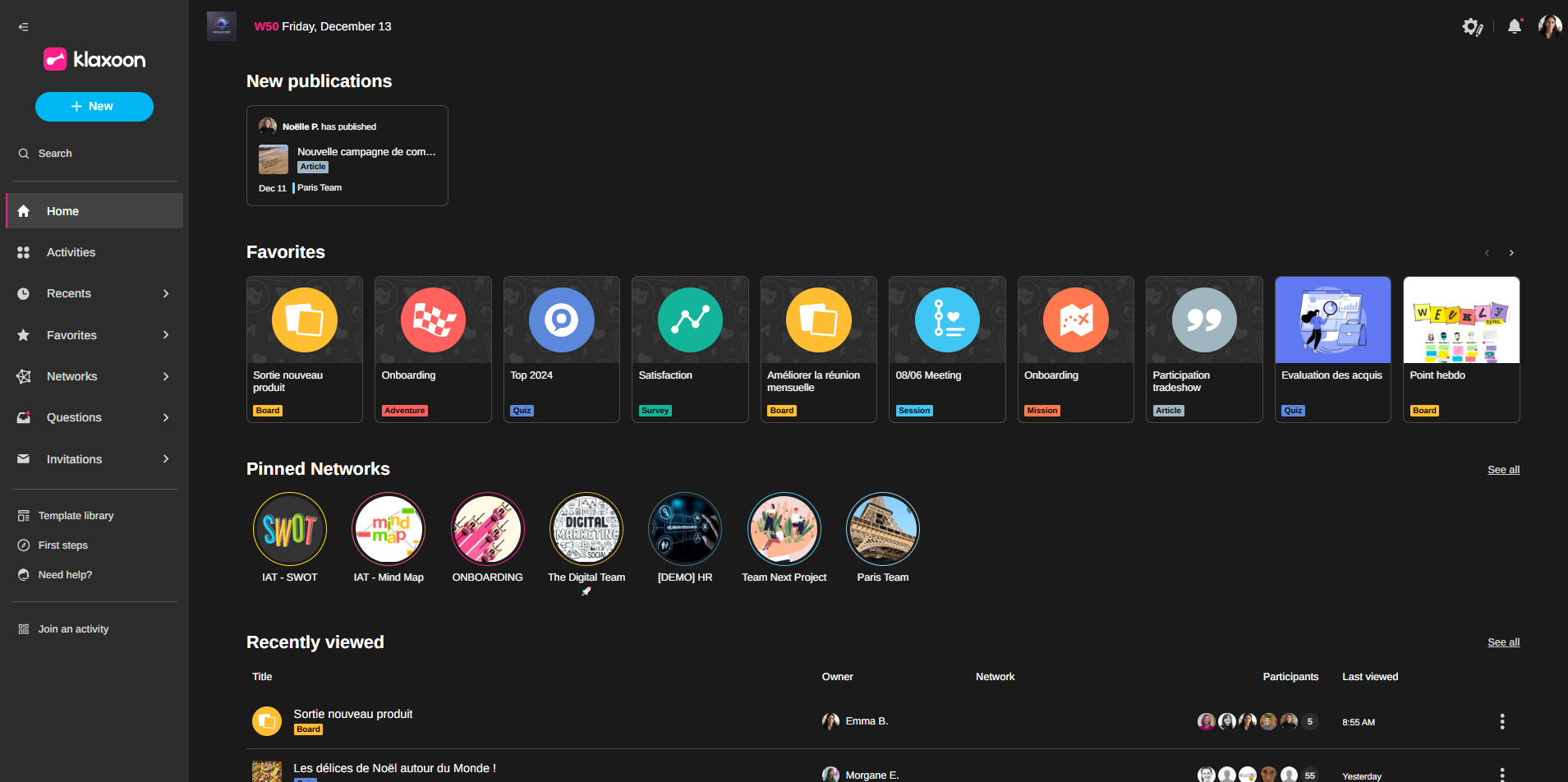1568x782 pixels.
Task: Open the notifications bell
Action: tap(1515, 27)
